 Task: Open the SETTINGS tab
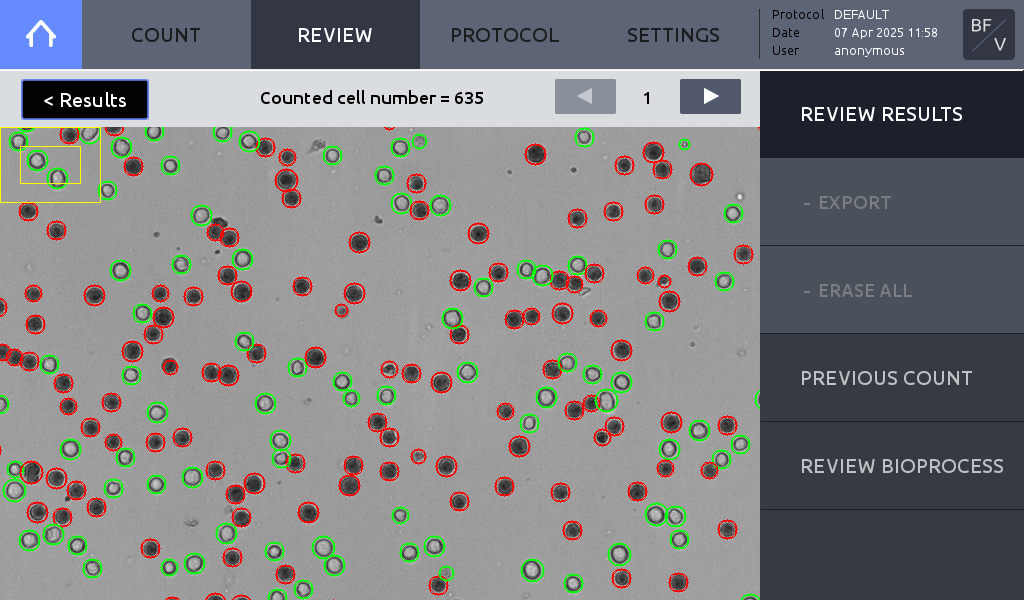673,35
